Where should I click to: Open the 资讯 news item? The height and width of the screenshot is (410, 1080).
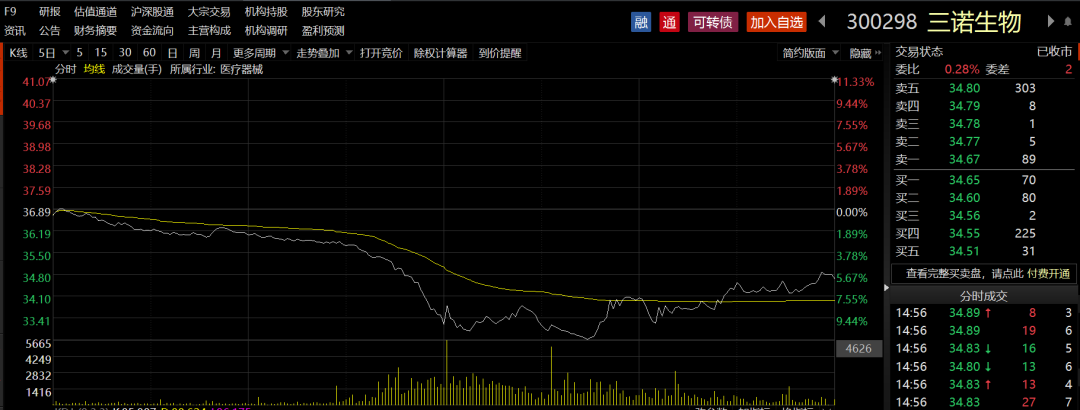click(14, 30)
